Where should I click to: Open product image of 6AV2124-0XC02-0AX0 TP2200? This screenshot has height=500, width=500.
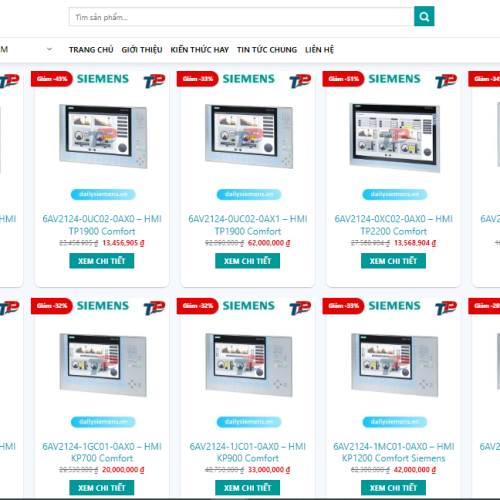395,137
